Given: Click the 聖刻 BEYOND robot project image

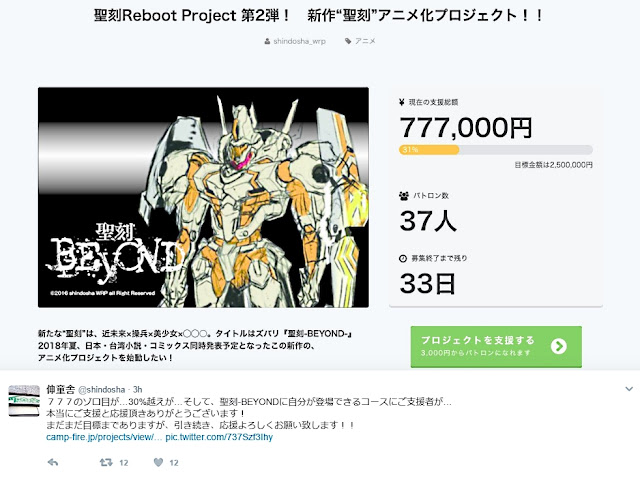Looking at the screenshot, I should point(203,197).
